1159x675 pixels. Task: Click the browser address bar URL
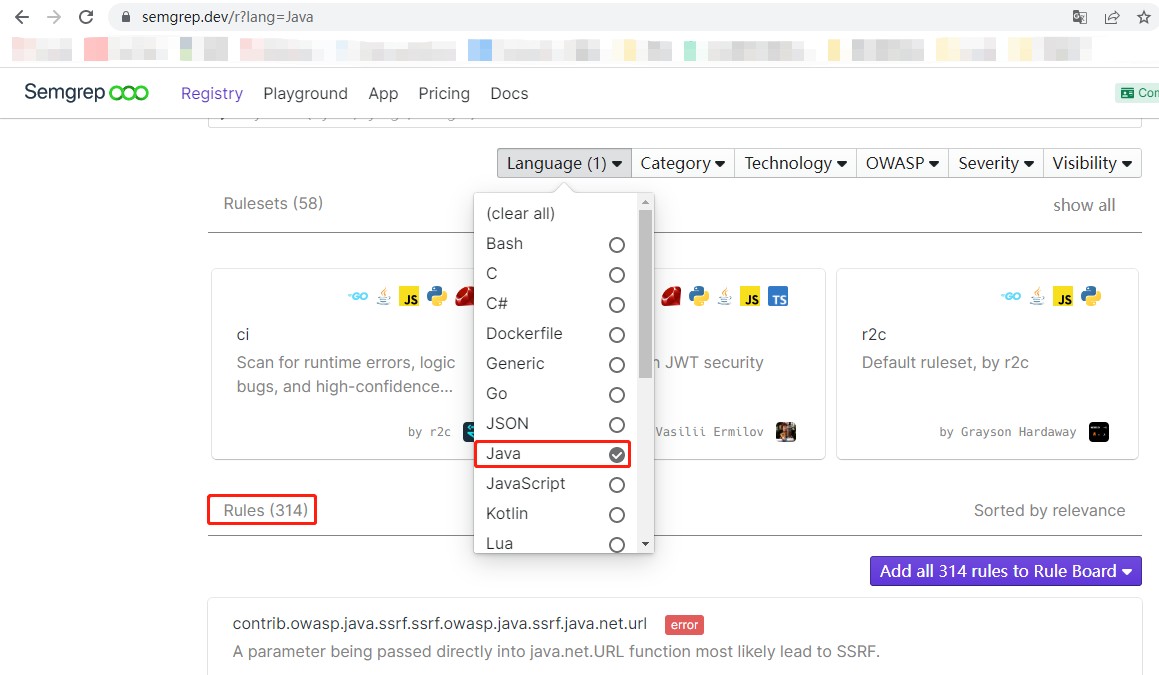pyautogui.click(x=228, y=17)
